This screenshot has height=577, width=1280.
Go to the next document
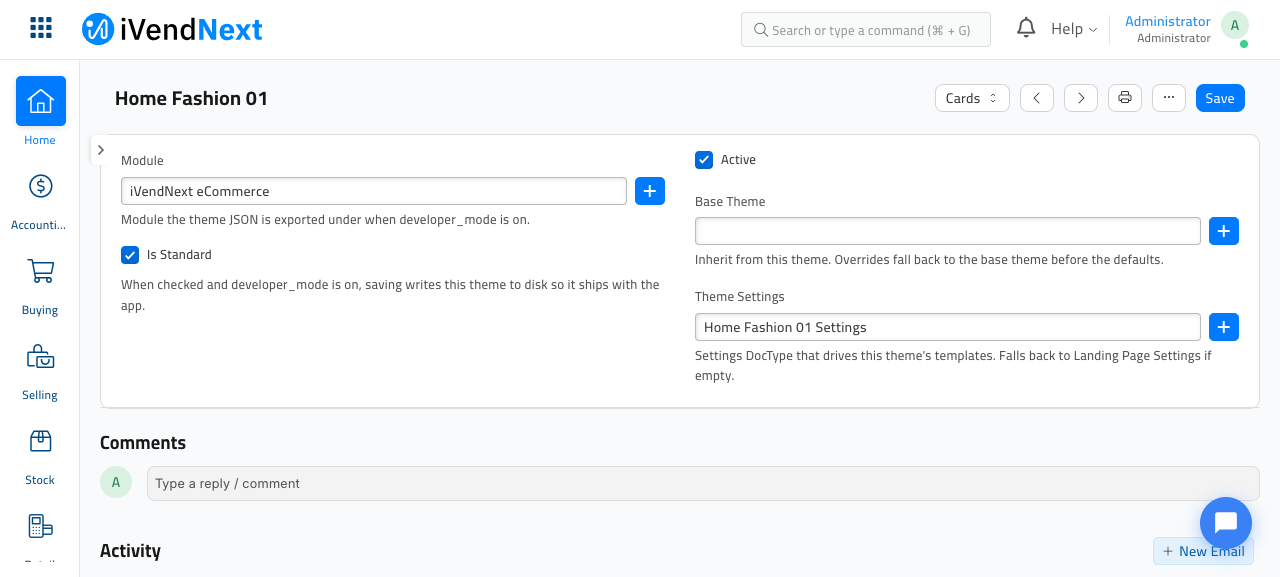coord(1081,98)
